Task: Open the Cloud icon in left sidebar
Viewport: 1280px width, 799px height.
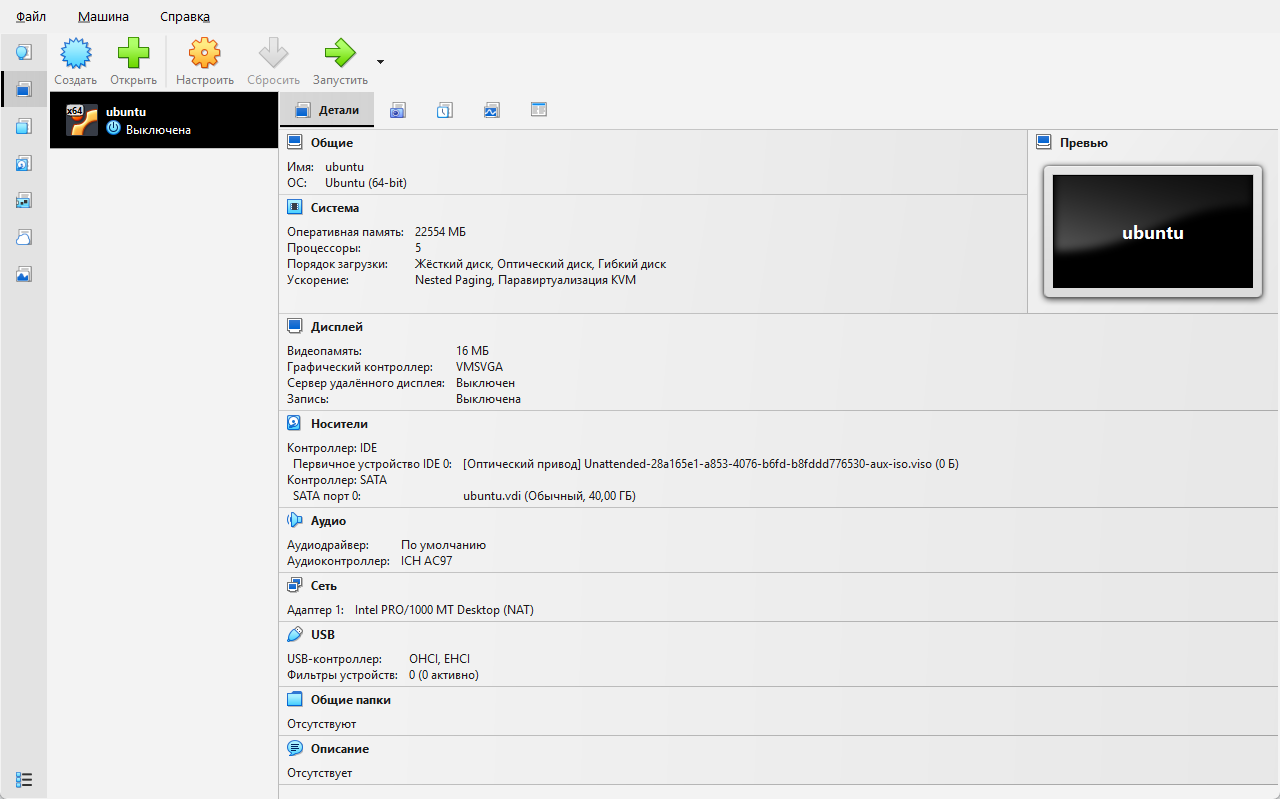Action: coord(24,237)
